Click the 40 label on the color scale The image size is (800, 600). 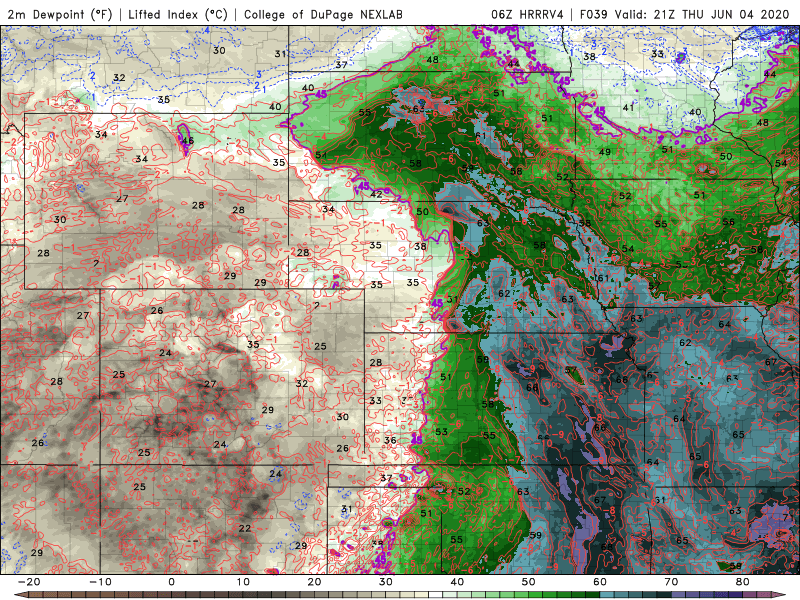pos(457,582)
